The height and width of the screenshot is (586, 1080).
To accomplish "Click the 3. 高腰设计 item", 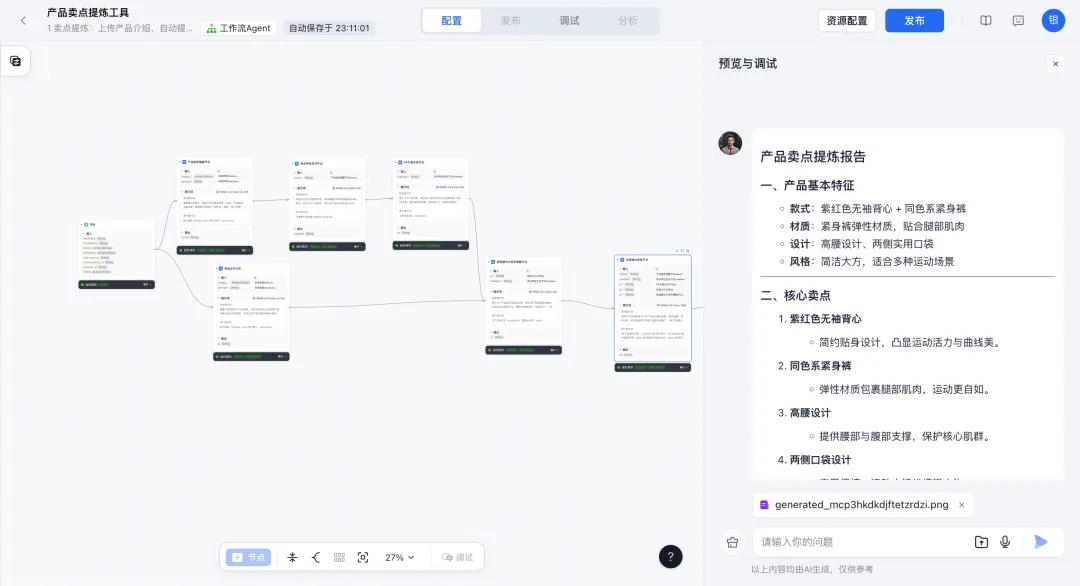I will pyautogui.click(x=804, y=412).
